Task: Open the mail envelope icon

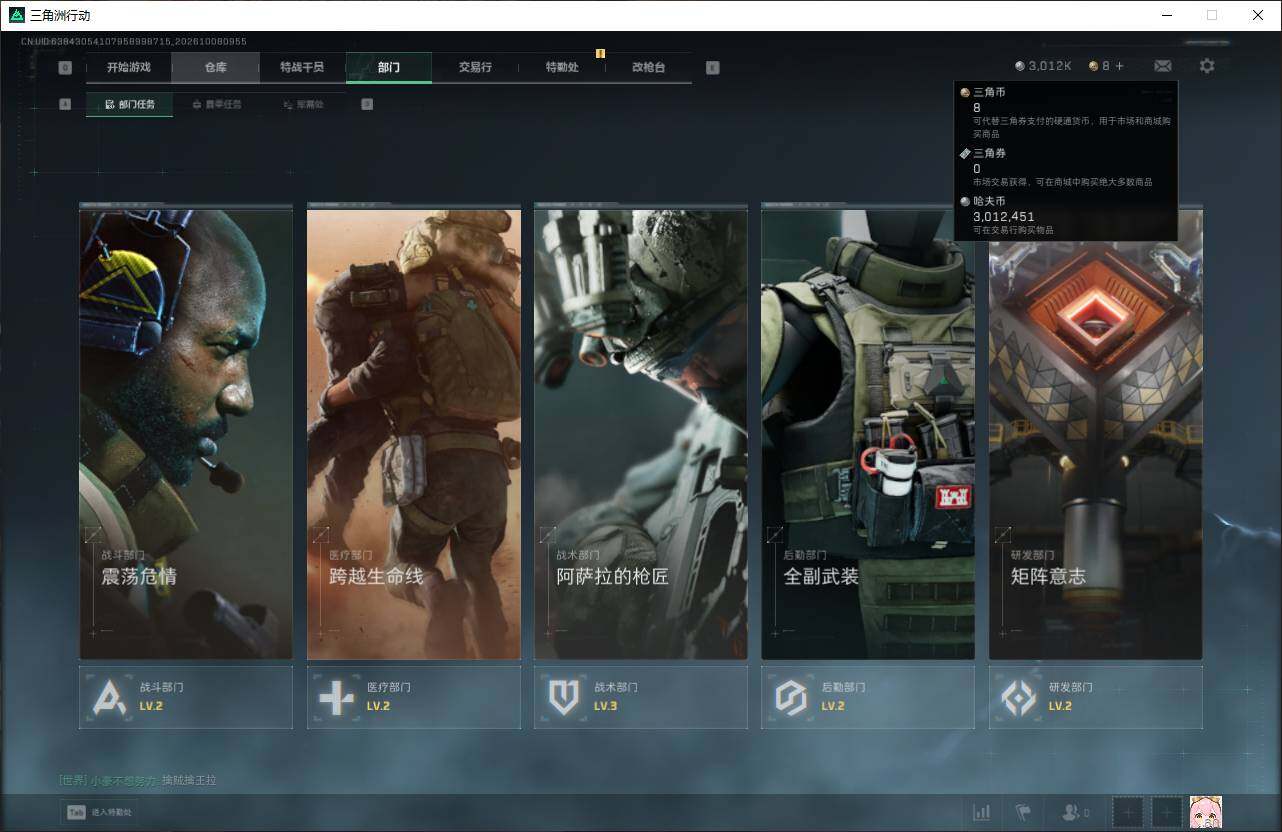Action: pyautogui.click(x=1162, y=66)
